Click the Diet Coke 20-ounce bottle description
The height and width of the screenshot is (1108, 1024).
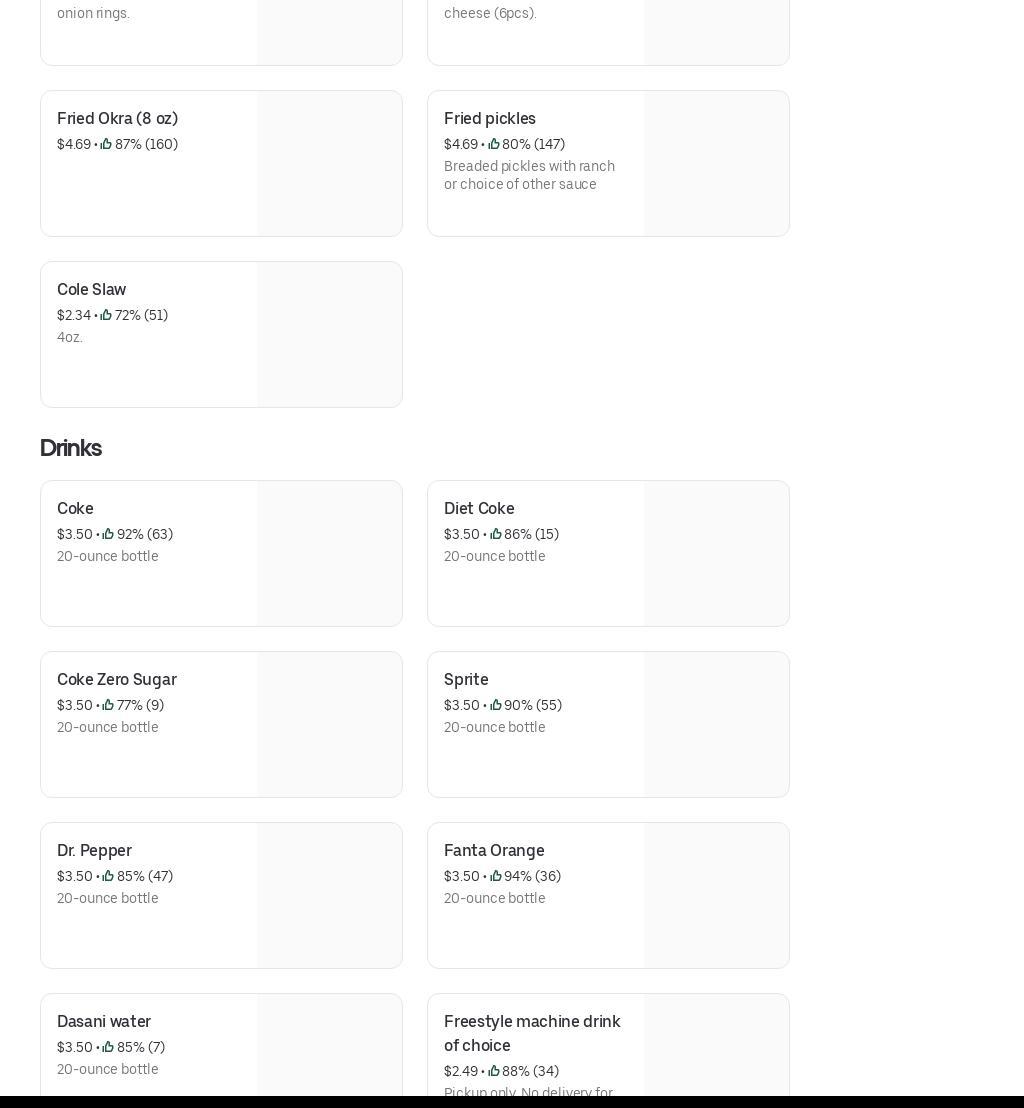494,556
